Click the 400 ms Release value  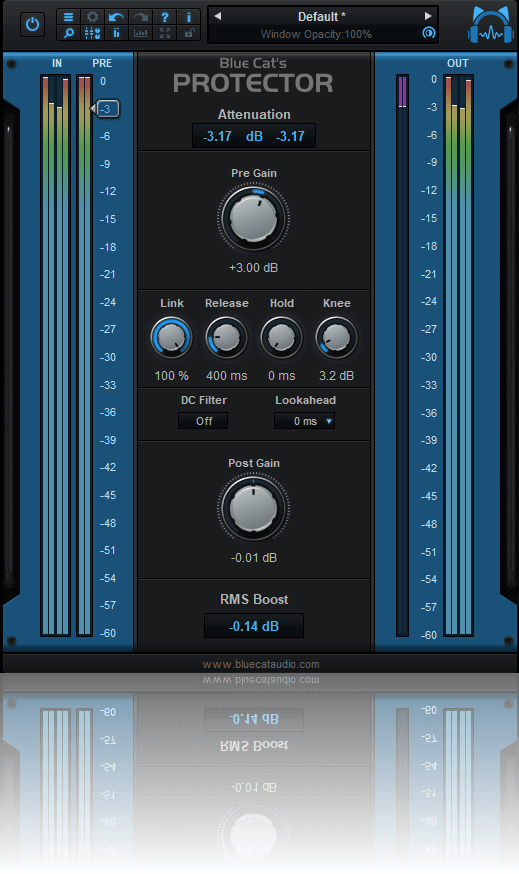[x=226, y=376]
